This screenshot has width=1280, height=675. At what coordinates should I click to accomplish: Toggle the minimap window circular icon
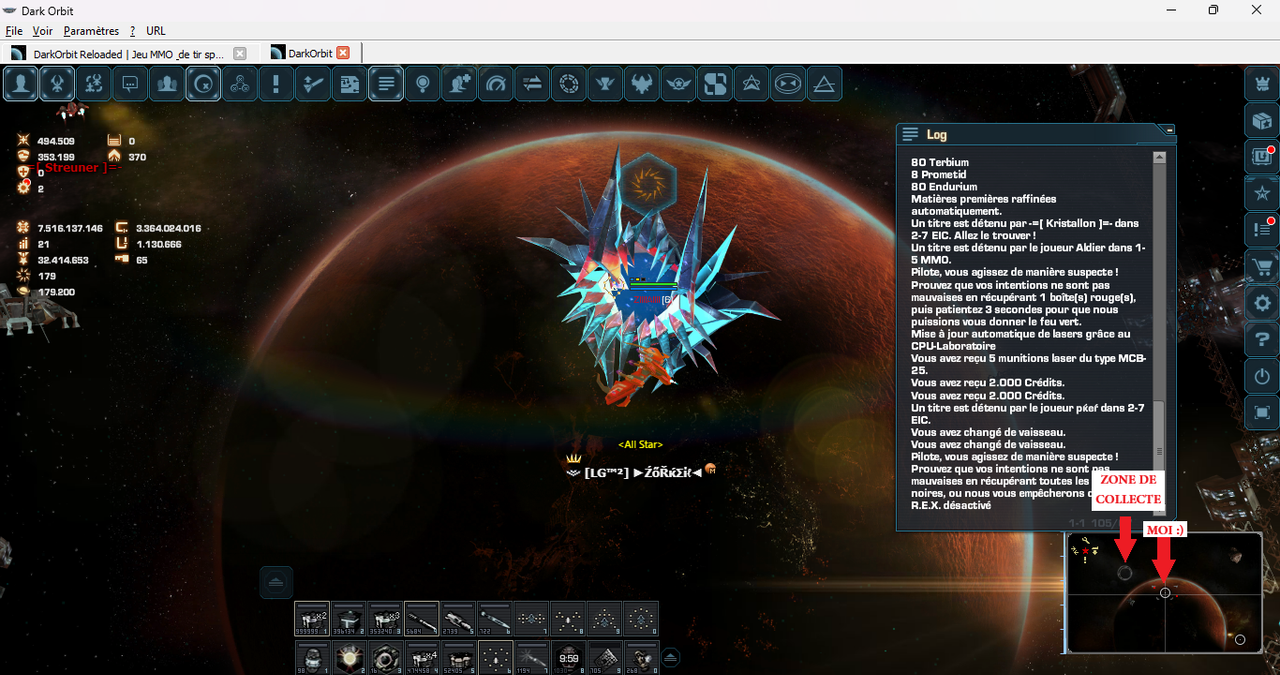[x=203, y=84]
